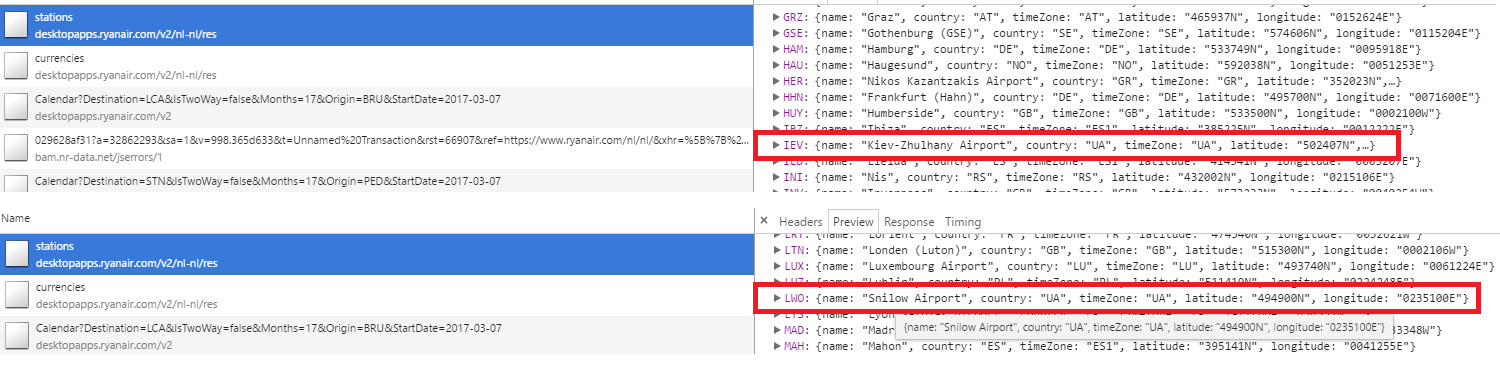Click the Name column header
The width and height of the screenshot is (1500, 368).
coord(16,218)
